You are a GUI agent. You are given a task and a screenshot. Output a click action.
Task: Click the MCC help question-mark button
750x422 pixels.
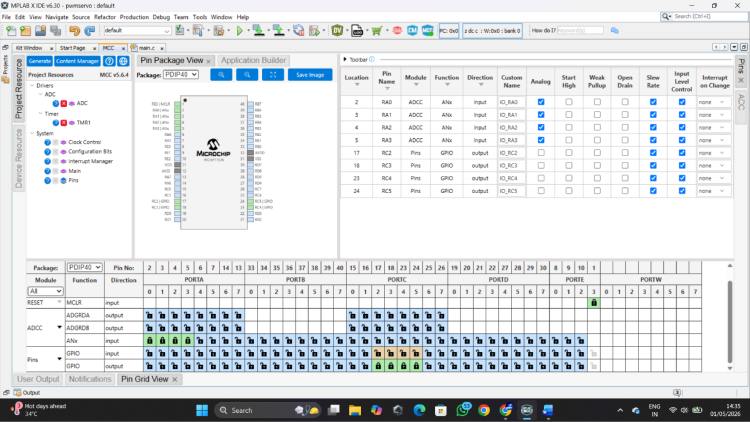tap(109, 61)
